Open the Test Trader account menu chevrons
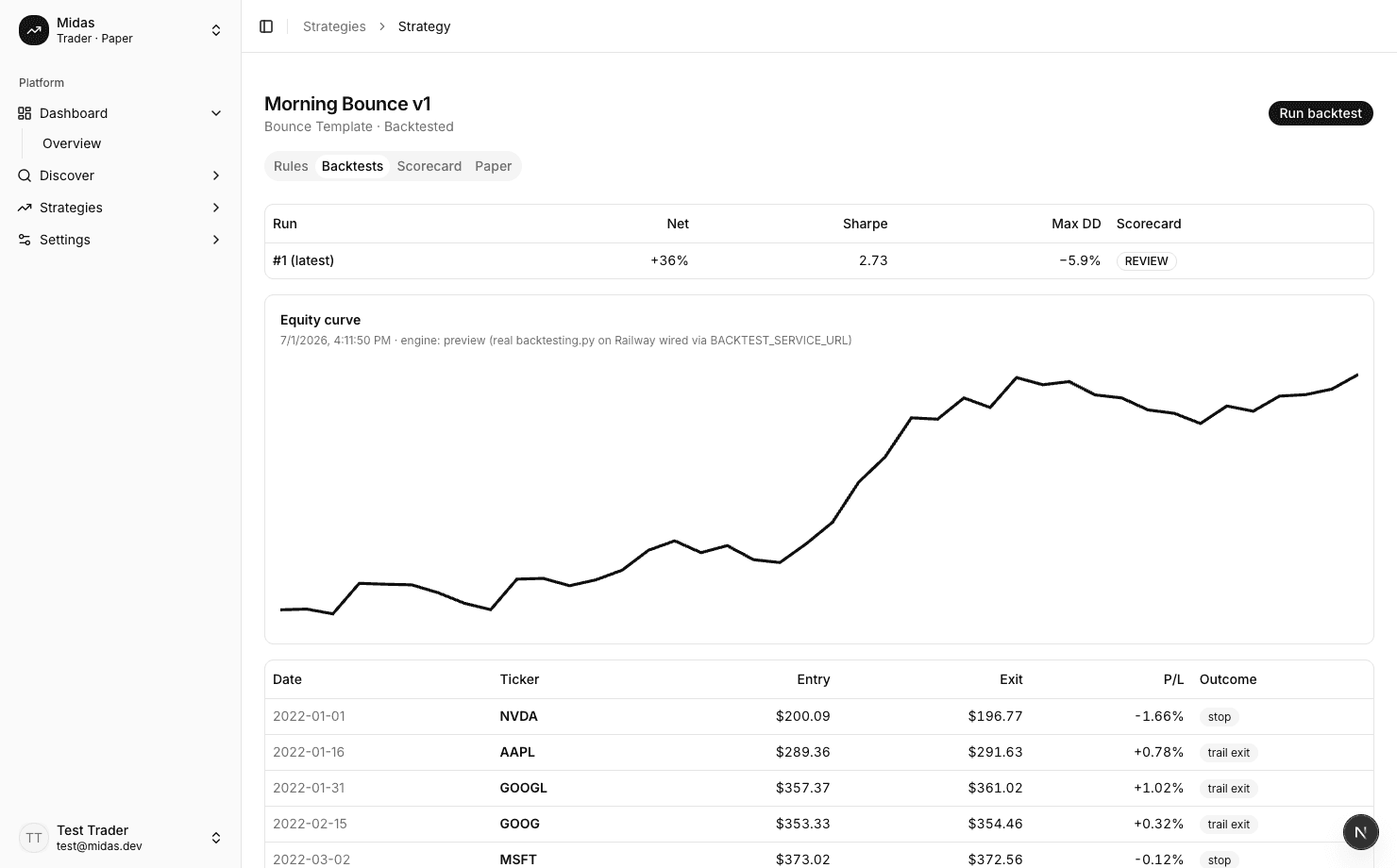 click(x=216, y=838)
